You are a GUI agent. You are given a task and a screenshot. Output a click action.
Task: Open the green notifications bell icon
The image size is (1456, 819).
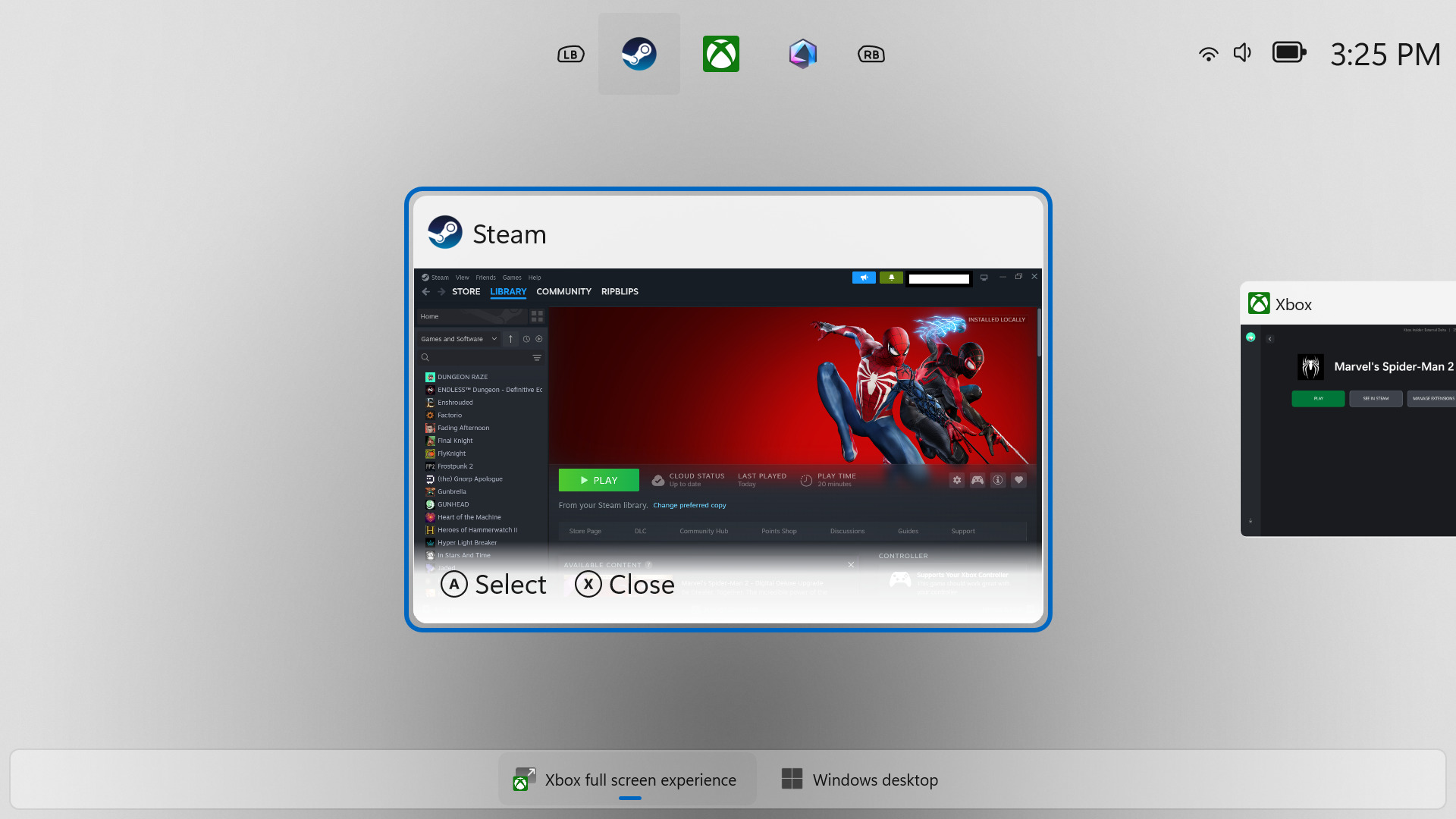tap(891, 278)
